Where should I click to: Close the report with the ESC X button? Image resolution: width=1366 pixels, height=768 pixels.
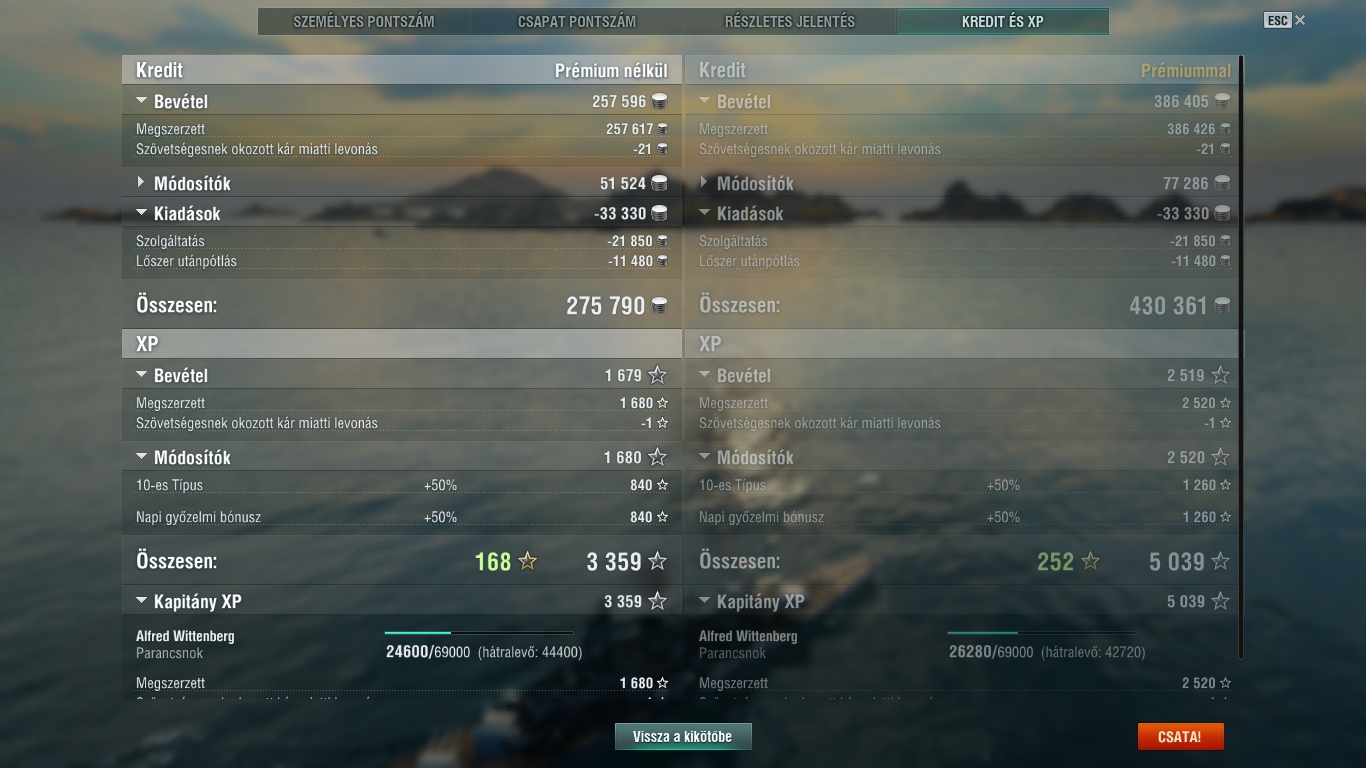(x=1285, y=20)
